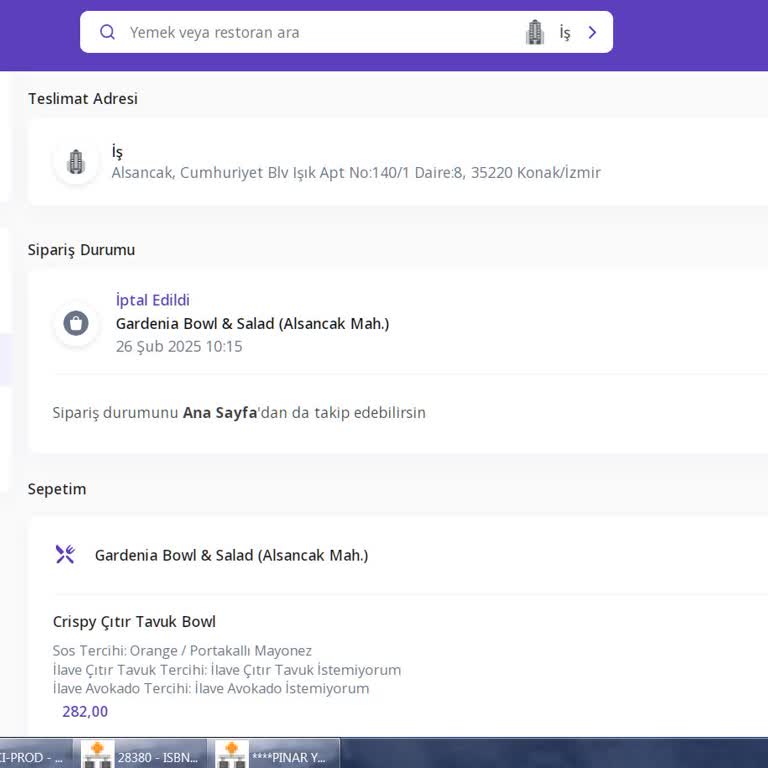Click the 'İlave Çıtır Tavuk Tercihi' line

click(227, 670)
